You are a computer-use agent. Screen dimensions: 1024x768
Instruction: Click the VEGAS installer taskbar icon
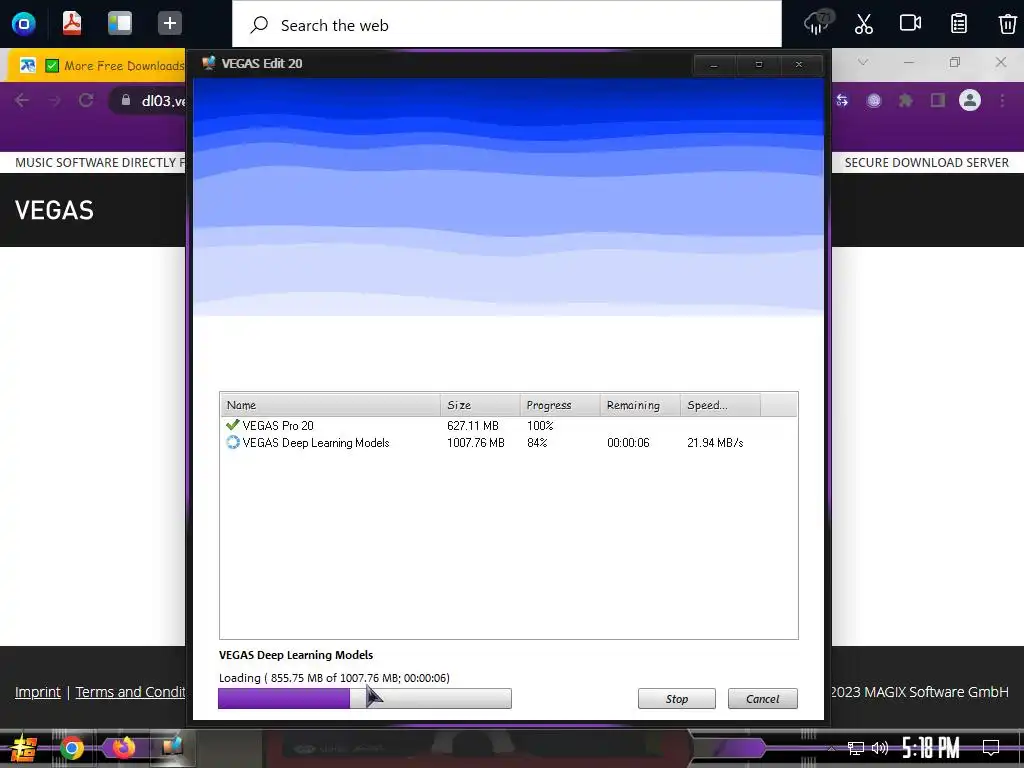point(171,748)
